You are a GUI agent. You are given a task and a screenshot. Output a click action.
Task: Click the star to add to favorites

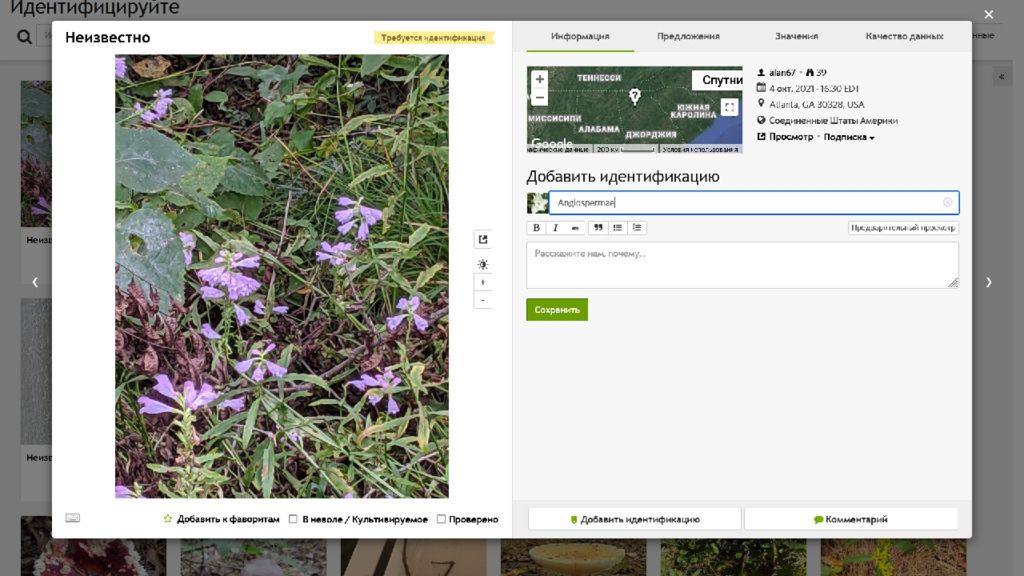point(168,519)
